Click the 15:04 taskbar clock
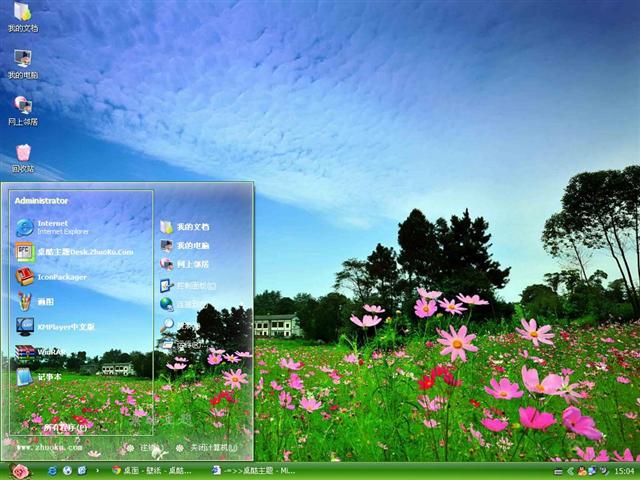The image size is (640, 480). (624, 471)
